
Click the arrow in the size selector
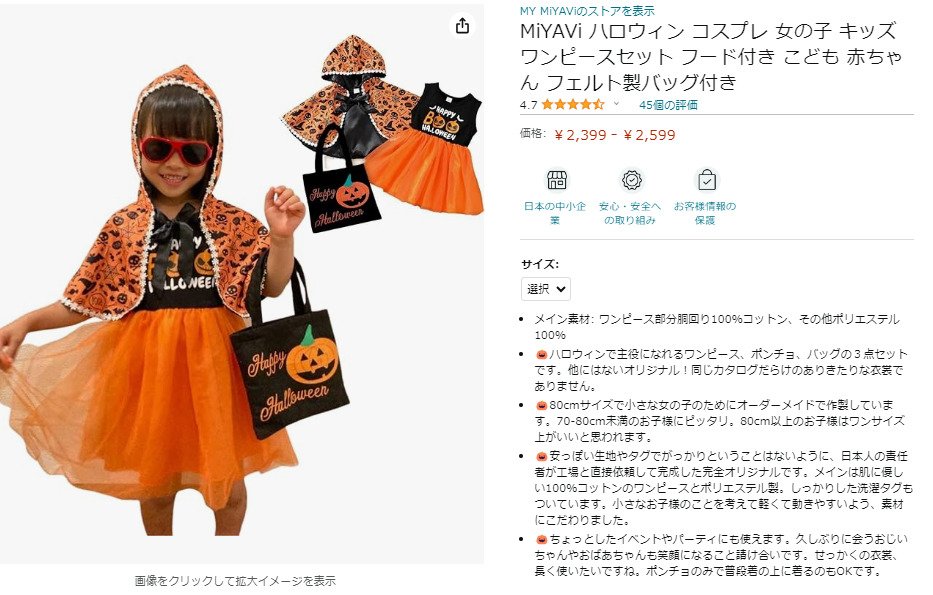(561, 289)
